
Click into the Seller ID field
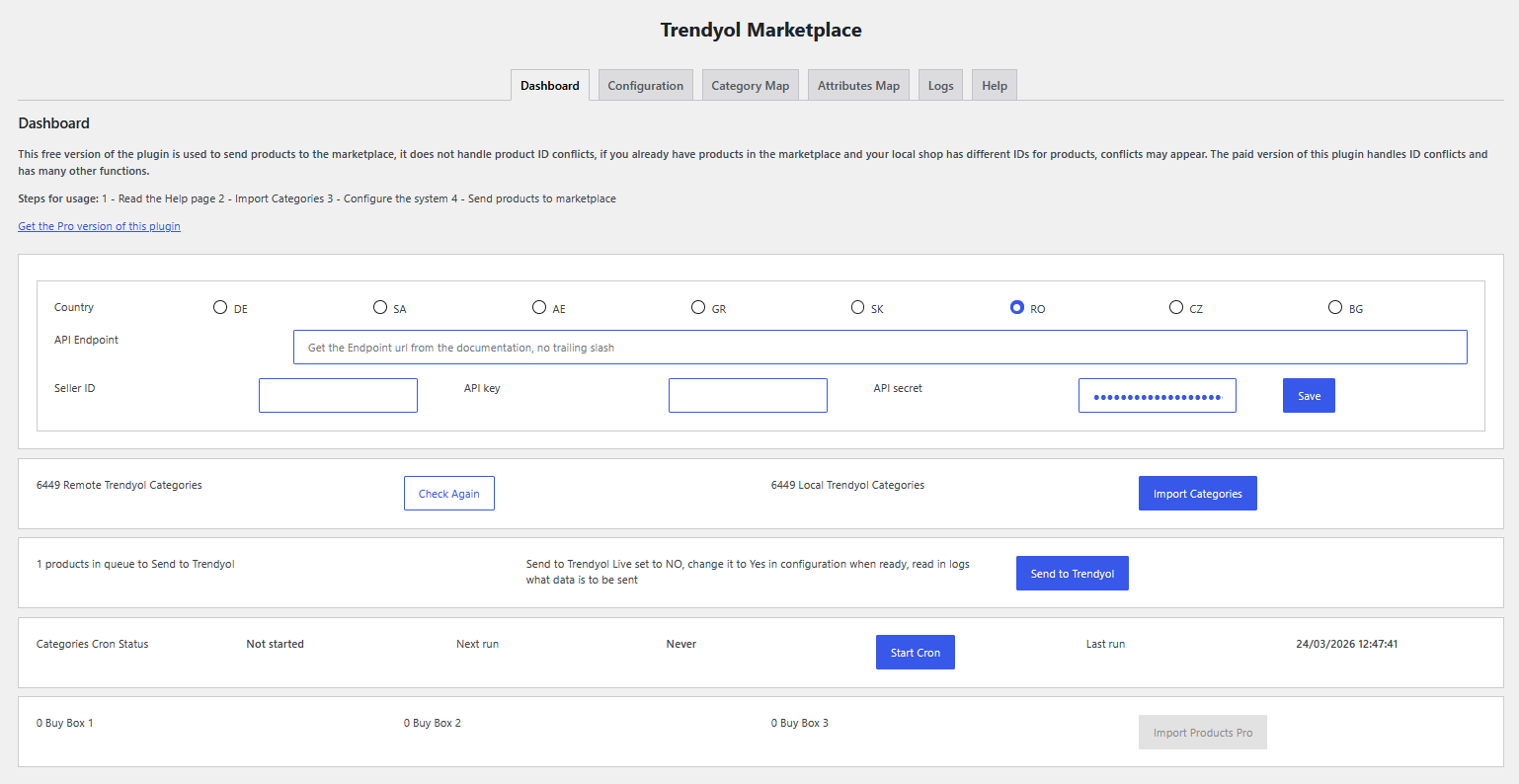[338, 396]
